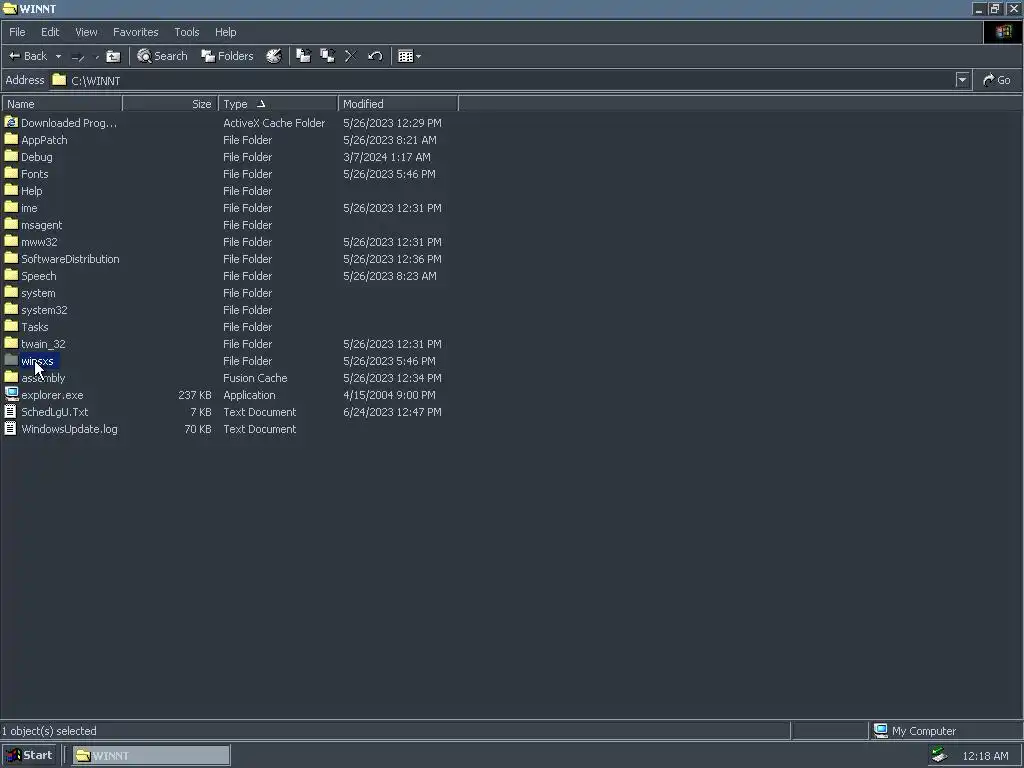Screen dimensions: 1024x768
Task: Select the Tasks folder icon
Action: (x=11, y=326)
